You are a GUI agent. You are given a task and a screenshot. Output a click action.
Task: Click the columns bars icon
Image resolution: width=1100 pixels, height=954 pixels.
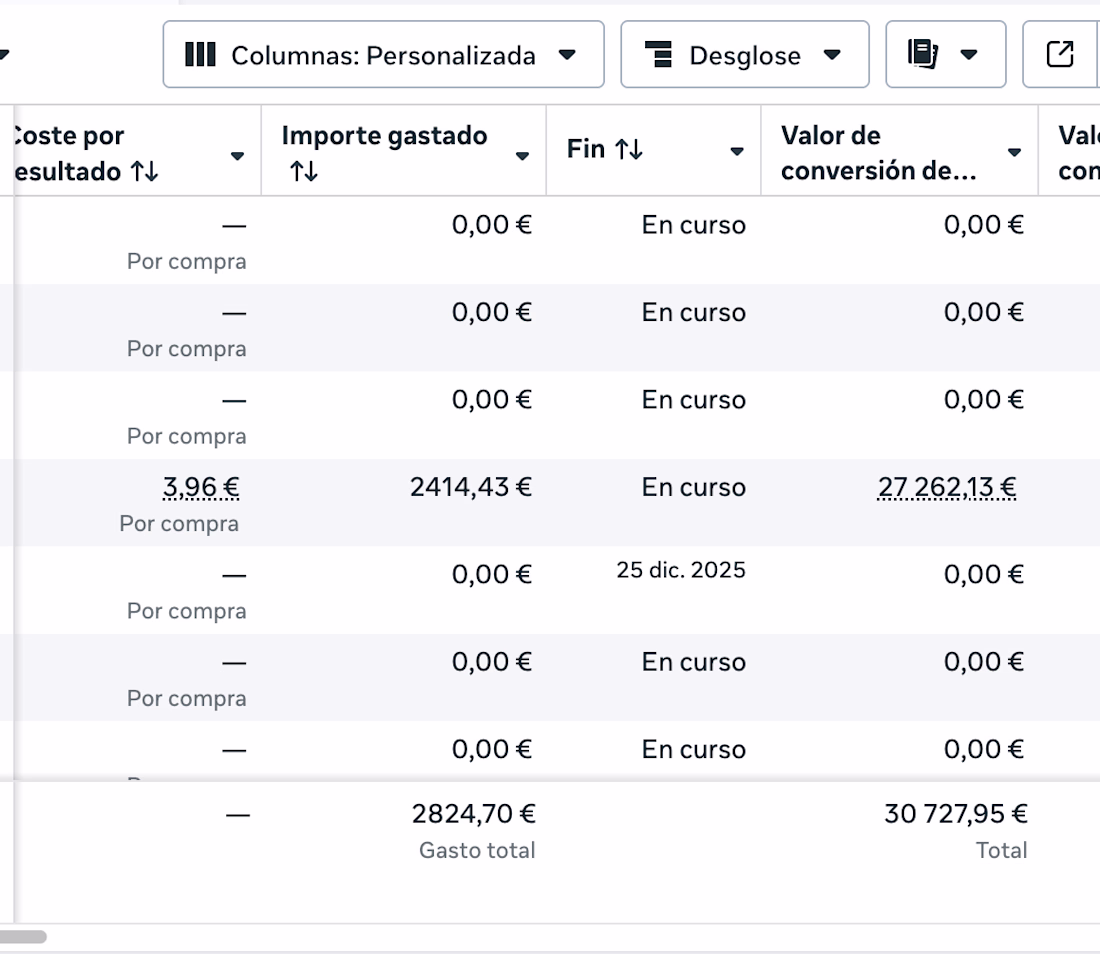click(x=201, y=55)
